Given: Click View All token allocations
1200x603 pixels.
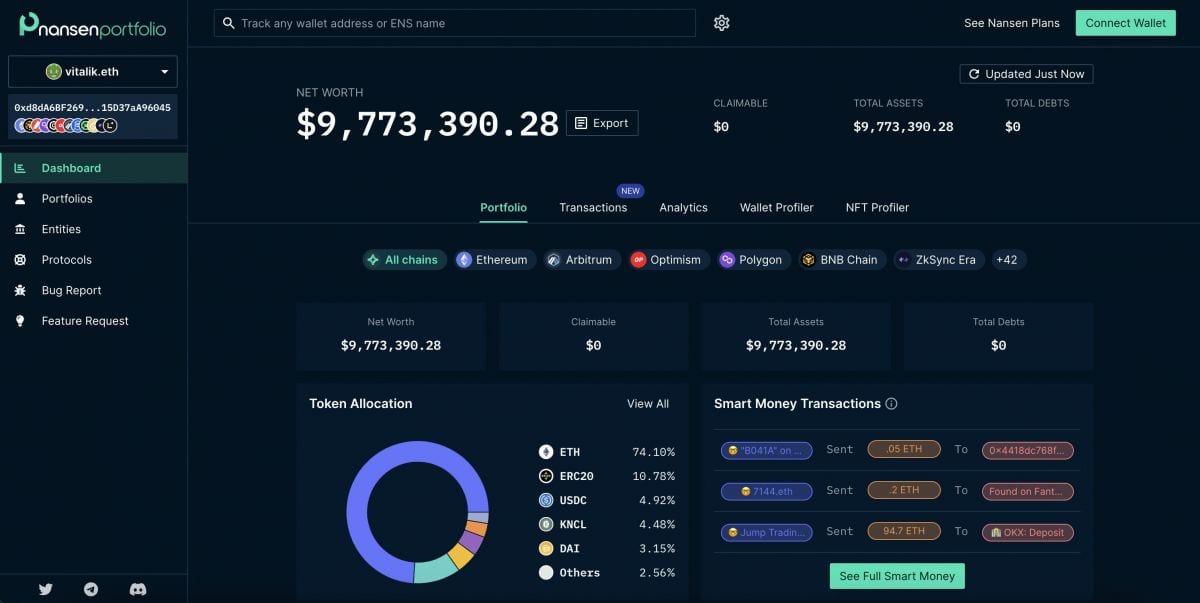Looking at the screenshot, I should [x=647, y=403].
